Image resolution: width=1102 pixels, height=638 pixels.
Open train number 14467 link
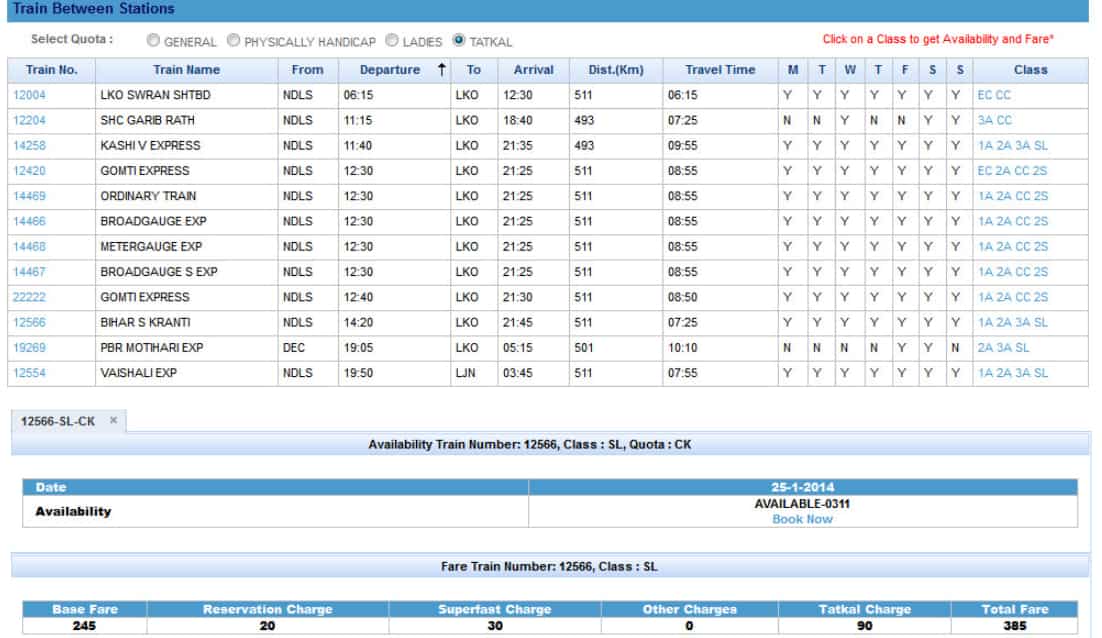coord(29,272)
